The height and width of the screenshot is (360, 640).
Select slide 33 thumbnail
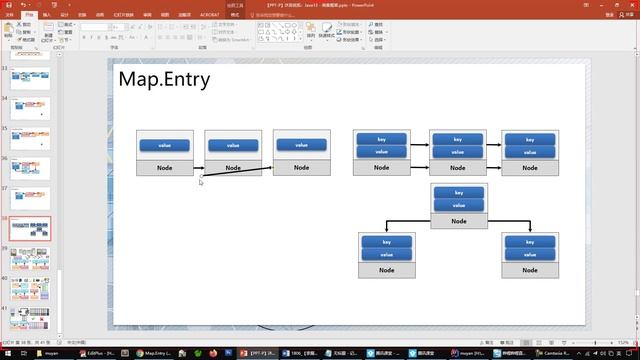(30, 78)
